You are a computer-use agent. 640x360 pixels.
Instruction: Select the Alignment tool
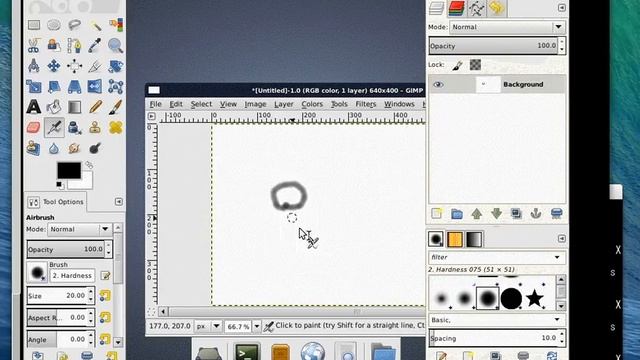pos(74,66)
